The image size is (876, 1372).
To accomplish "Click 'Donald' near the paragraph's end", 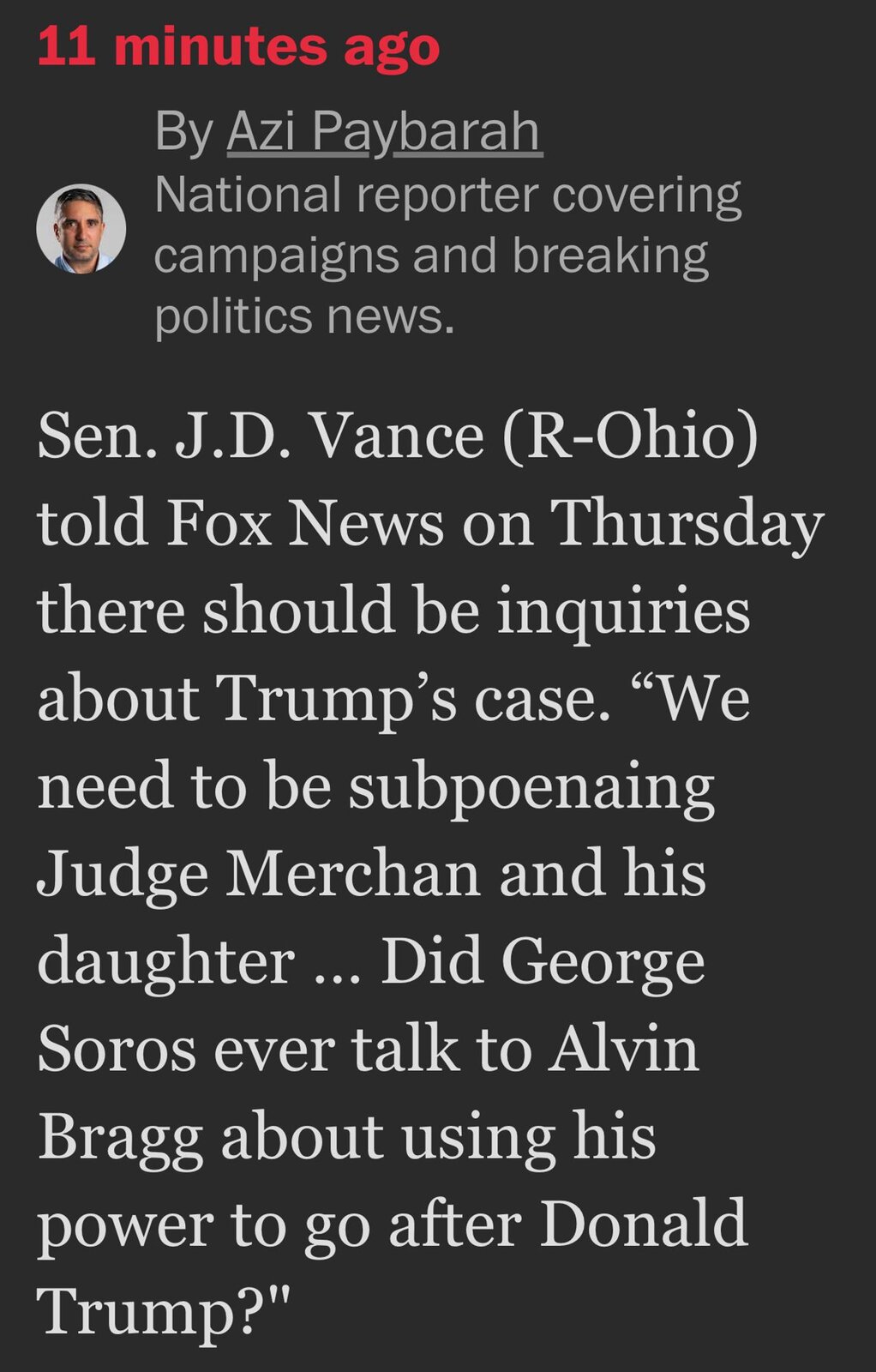I will 644,1224.
